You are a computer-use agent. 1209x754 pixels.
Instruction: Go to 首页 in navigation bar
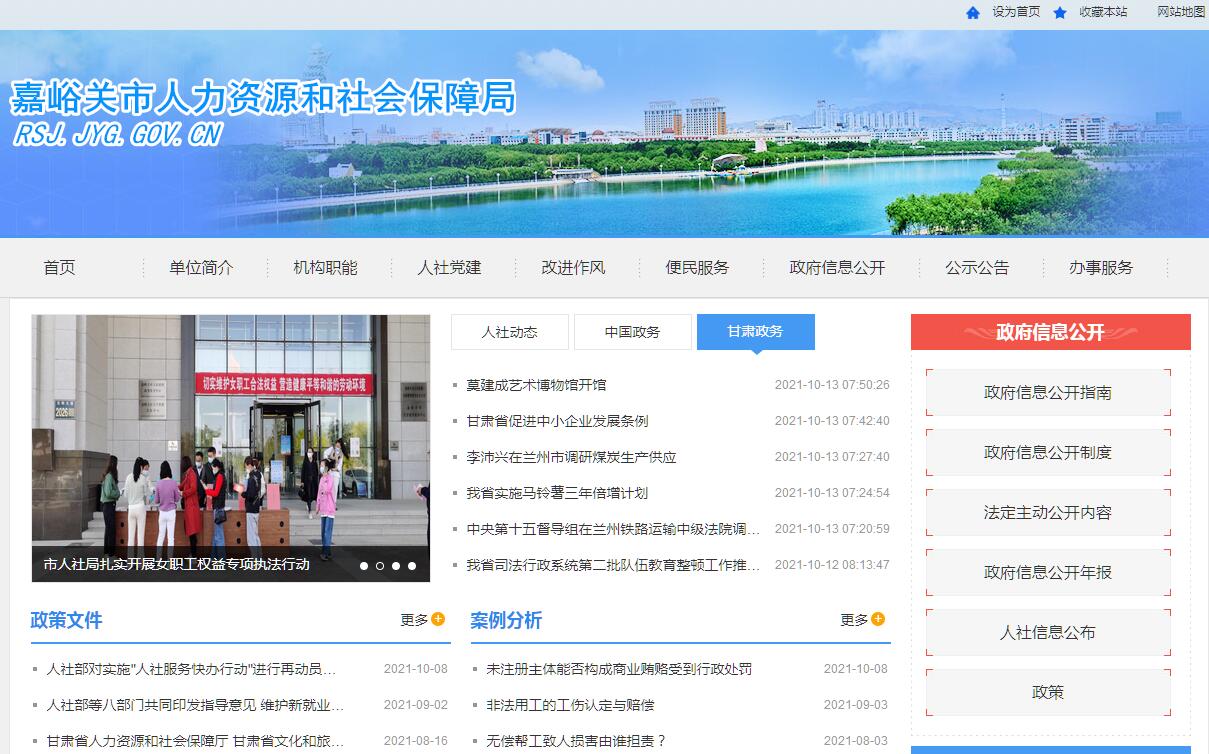(59, 268)
